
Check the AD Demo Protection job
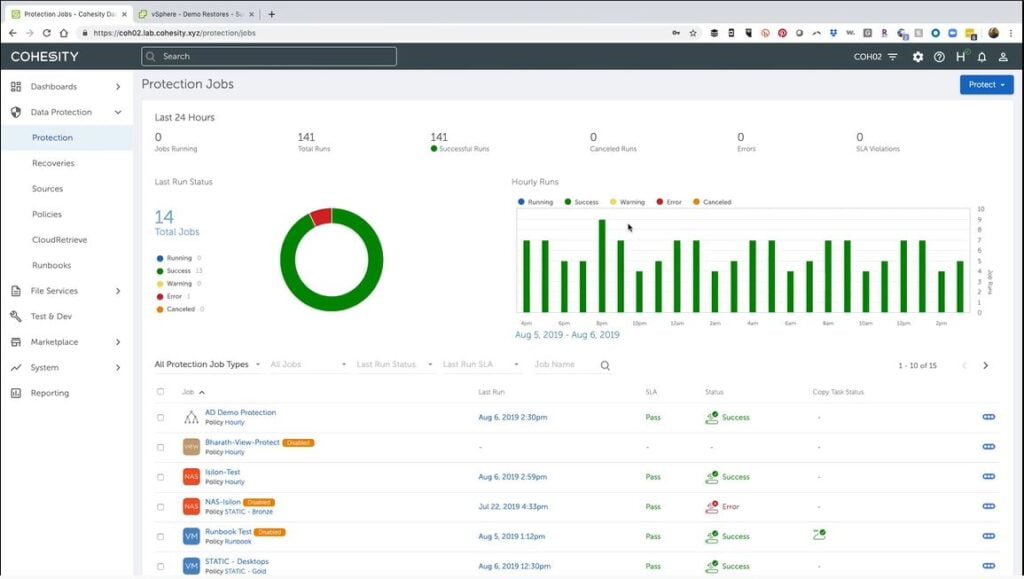click(161, 417)
